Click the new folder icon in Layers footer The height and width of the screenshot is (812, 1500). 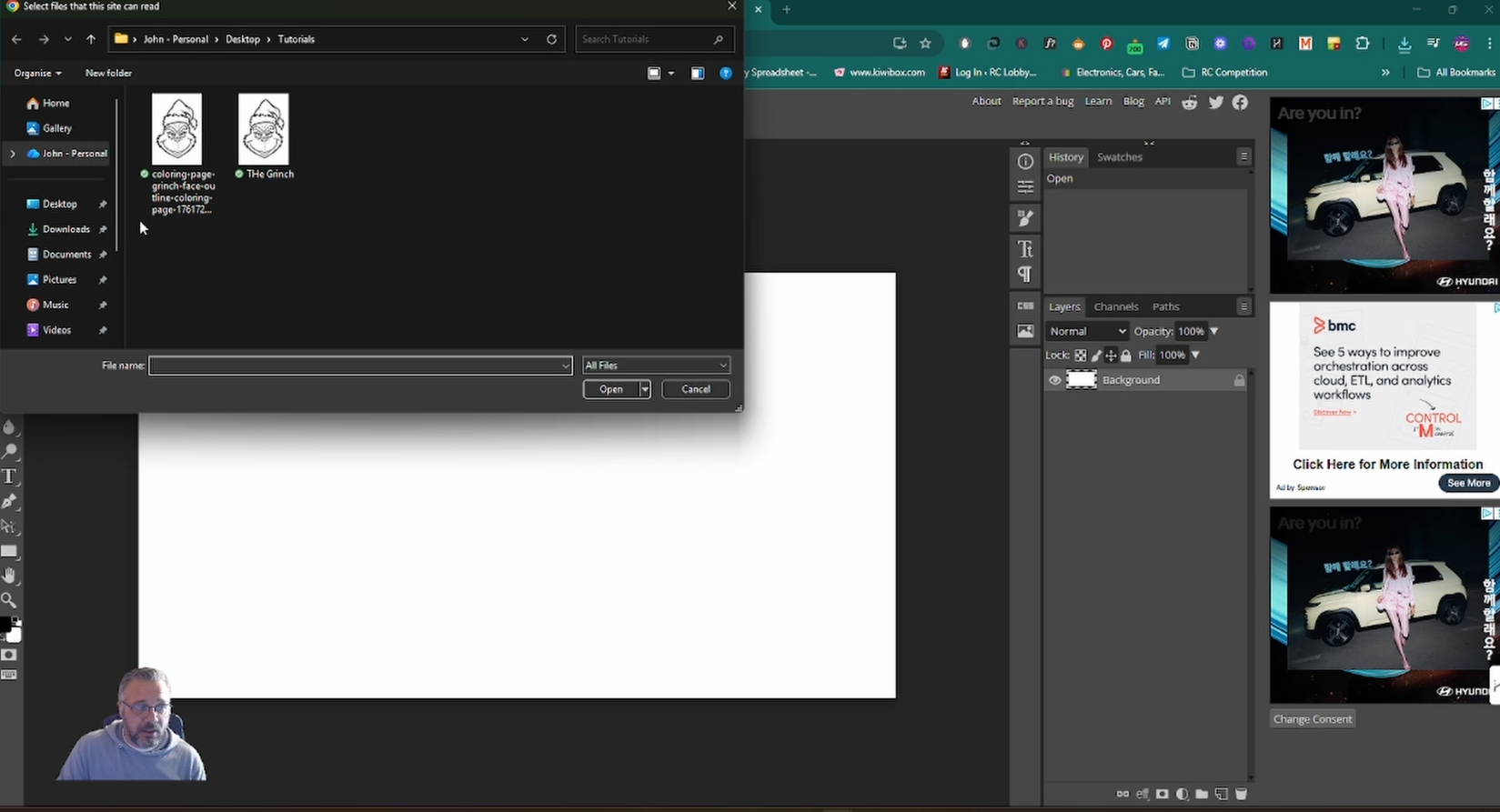point(1202,794)
